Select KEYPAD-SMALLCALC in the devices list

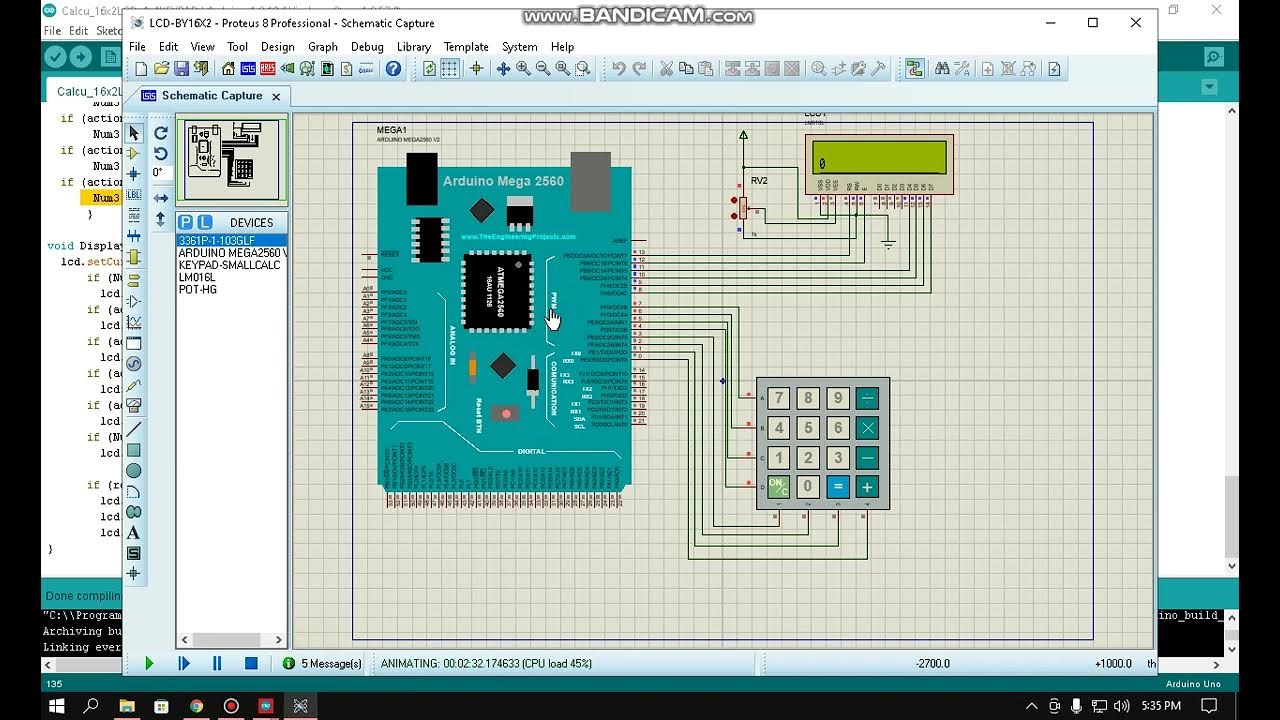(229, 265)
